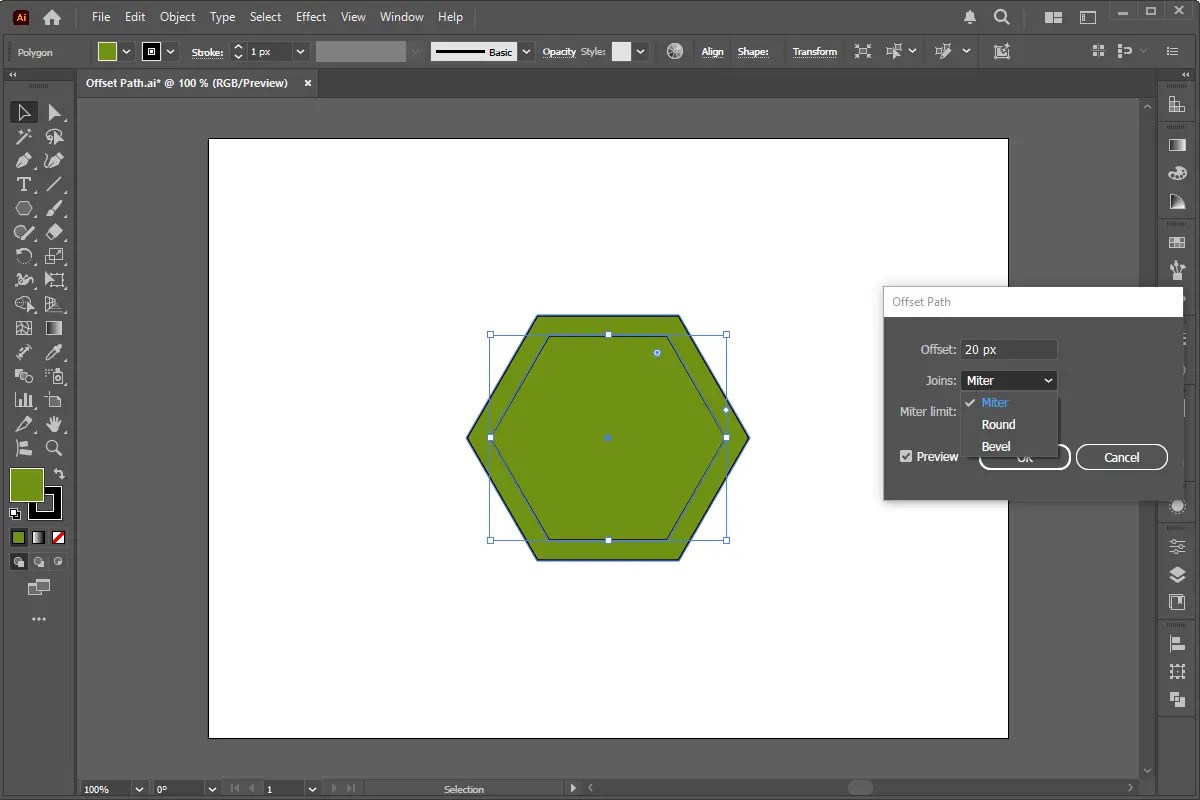Open the Object menu
1200x800 pixels.
(x=178, y=17)
